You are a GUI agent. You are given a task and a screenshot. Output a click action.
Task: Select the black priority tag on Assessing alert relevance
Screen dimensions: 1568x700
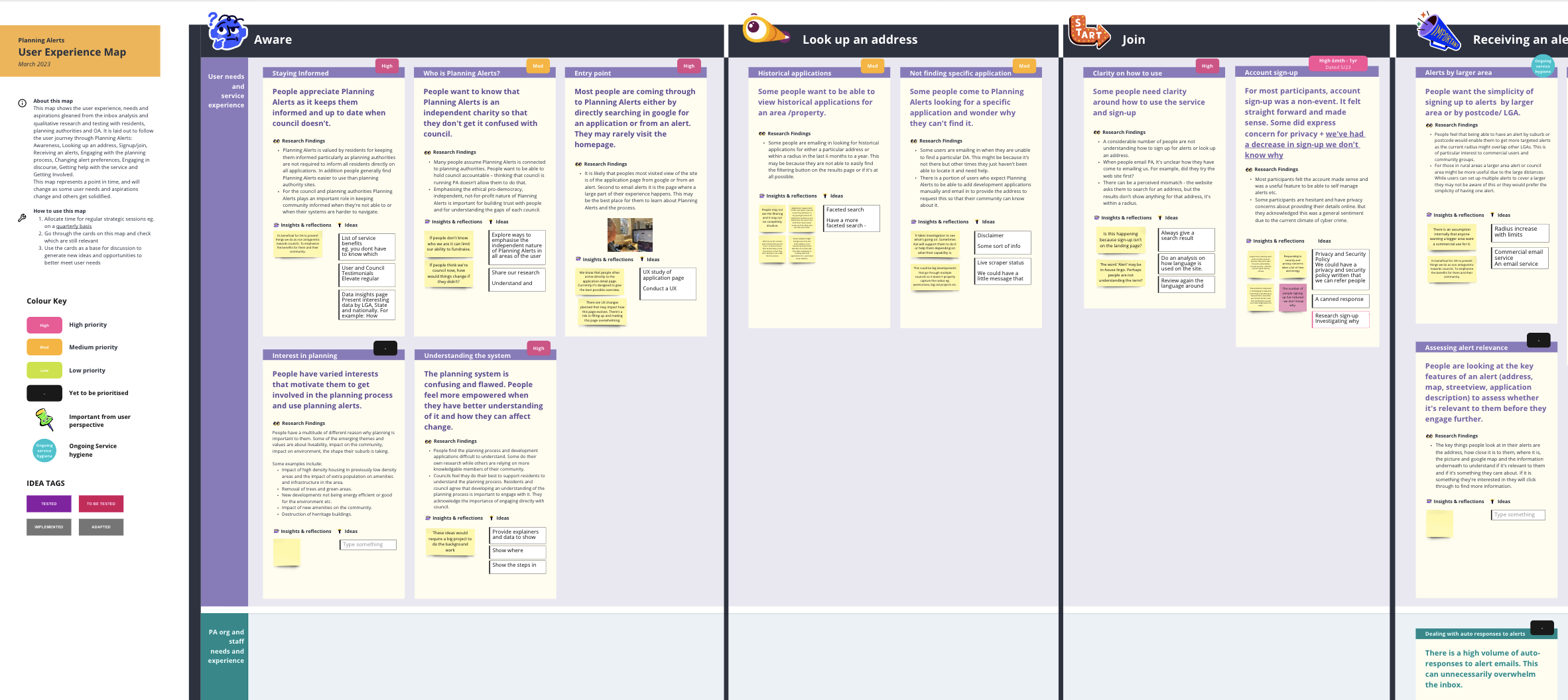click(1539, 340)
